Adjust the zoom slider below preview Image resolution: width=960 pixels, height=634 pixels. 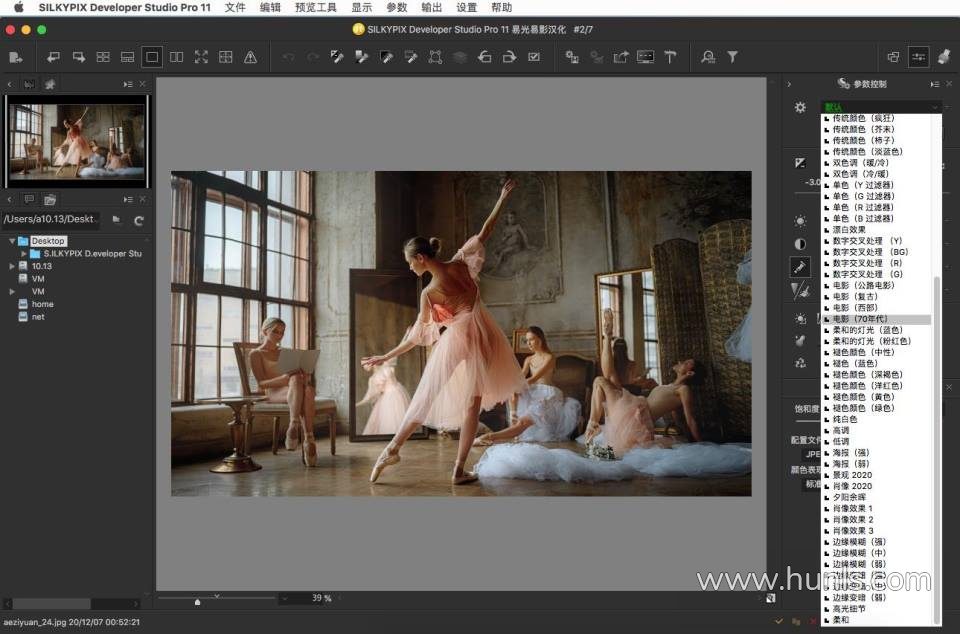[197, 601]
